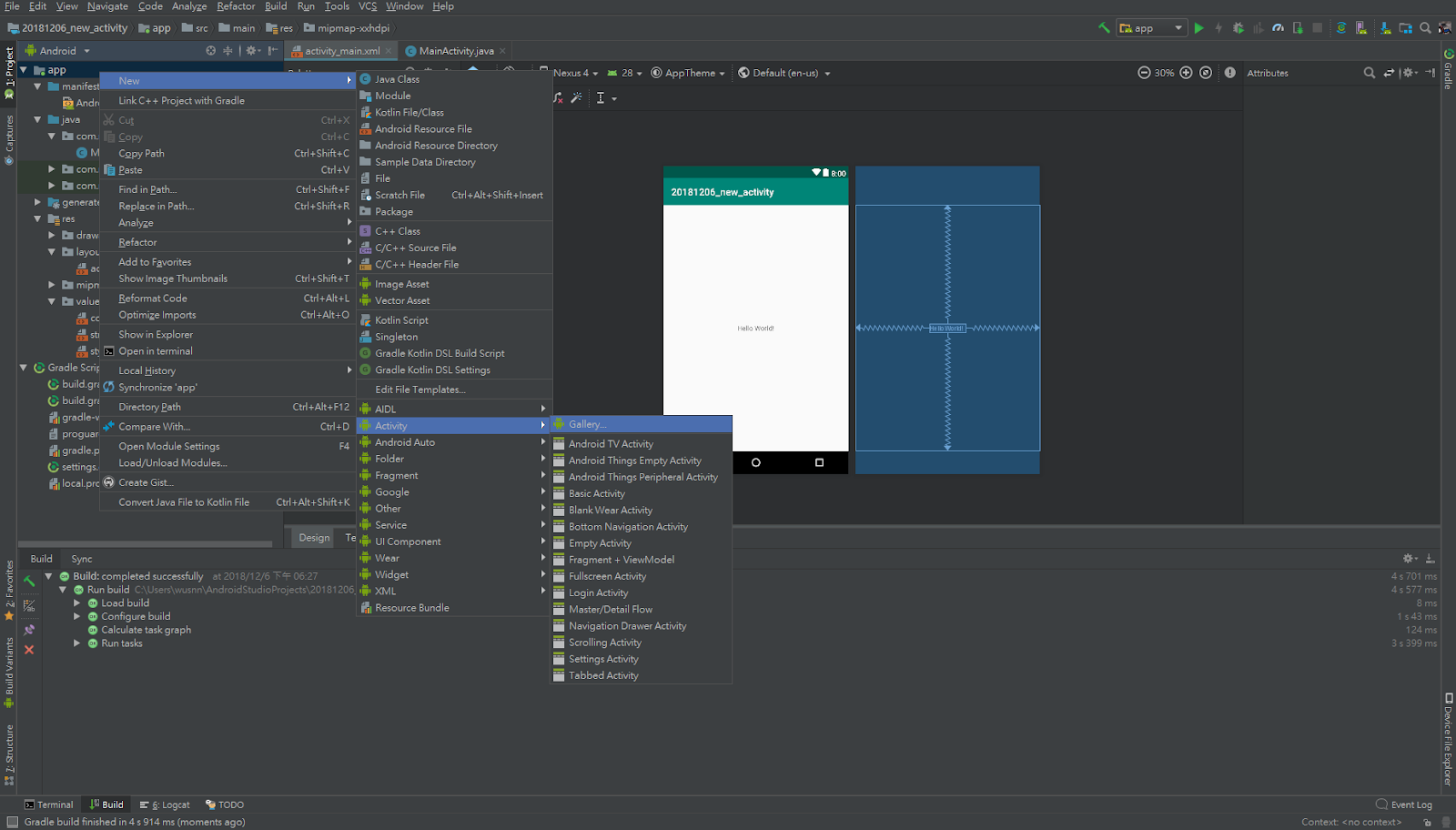Run the app configuration

point(1199,27)
